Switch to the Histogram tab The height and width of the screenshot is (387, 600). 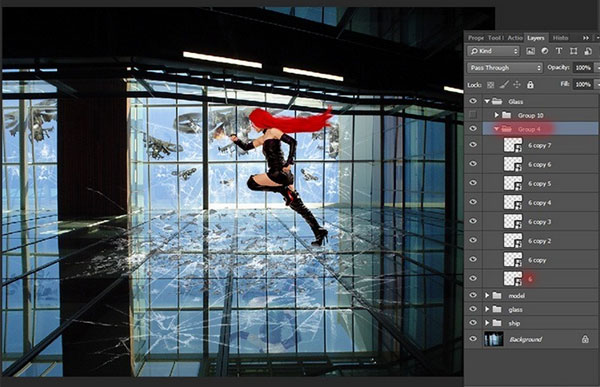pyautogui.click(x=560, y=38)
